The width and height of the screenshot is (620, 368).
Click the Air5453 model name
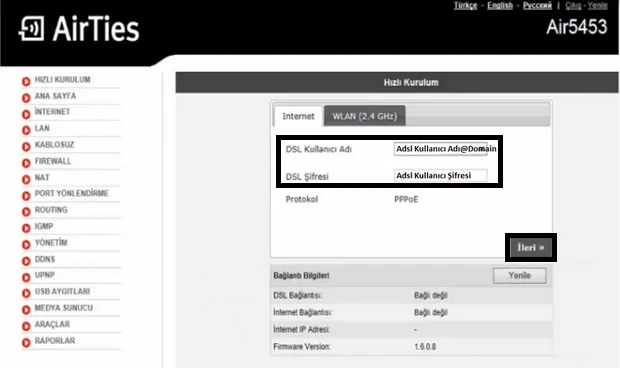(577, 27)
